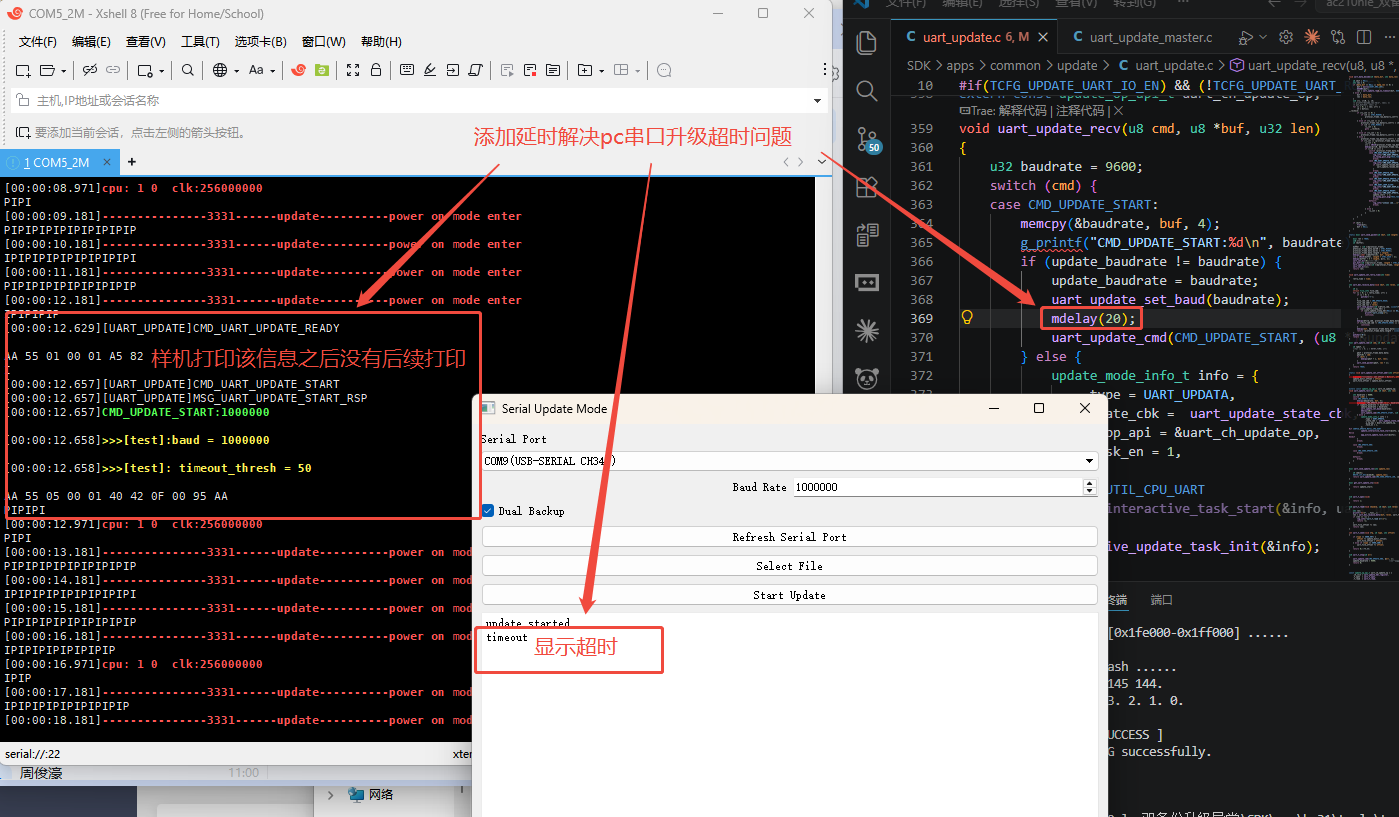Open the Search view in the VS Code sidebar
Viewport: 1399px width, 817px height.
tap(867, 91)
